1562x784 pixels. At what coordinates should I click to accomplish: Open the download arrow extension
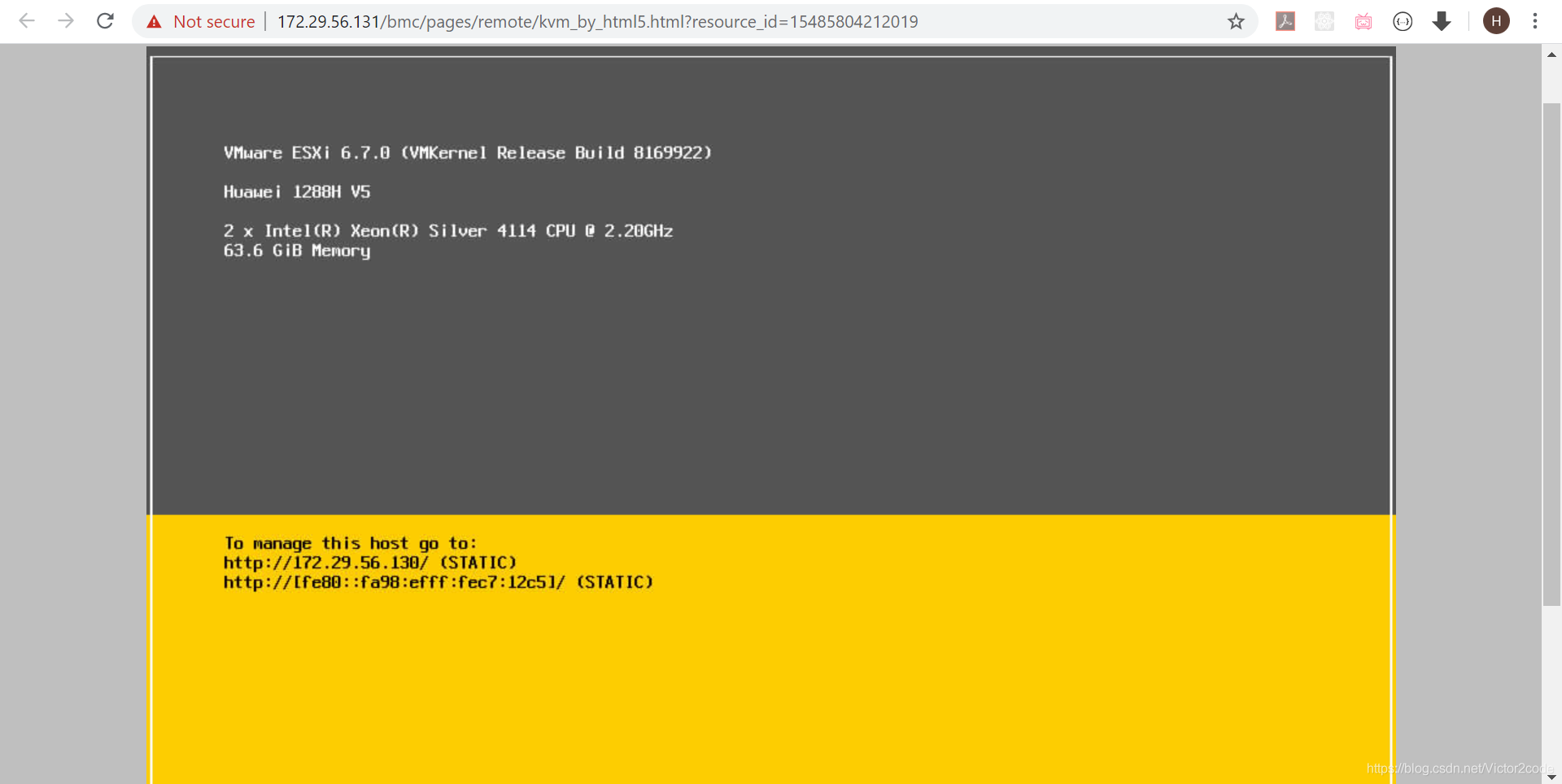click(1442, 22)
